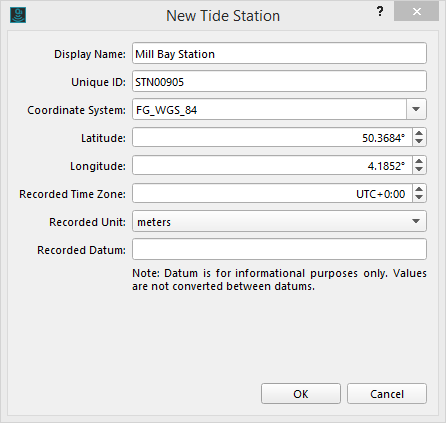Confirm with the OK button
Screen dimensions: 446x423
point(301,394)
